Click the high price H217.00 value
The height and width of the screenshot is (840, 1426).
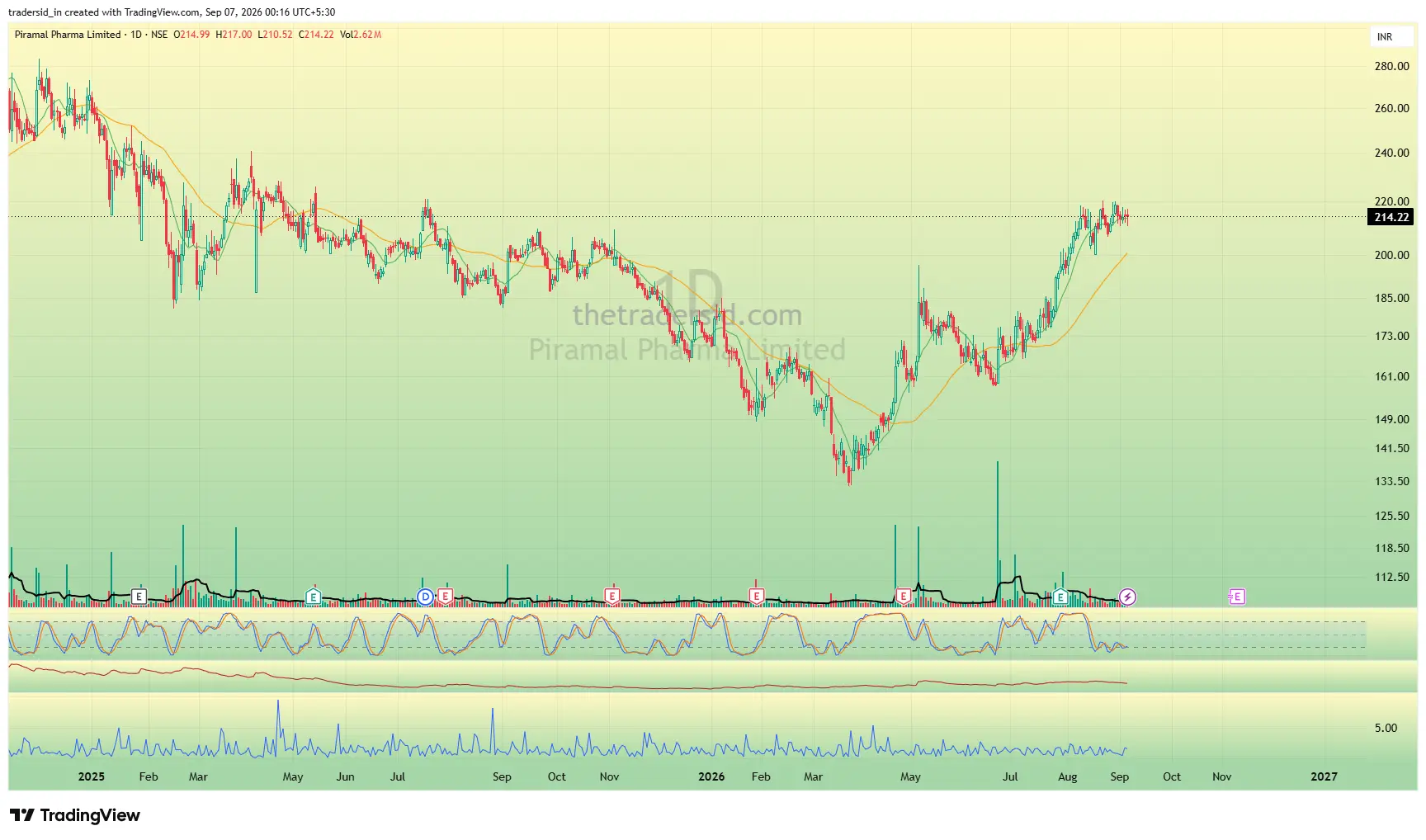click(x=234, y=35)
